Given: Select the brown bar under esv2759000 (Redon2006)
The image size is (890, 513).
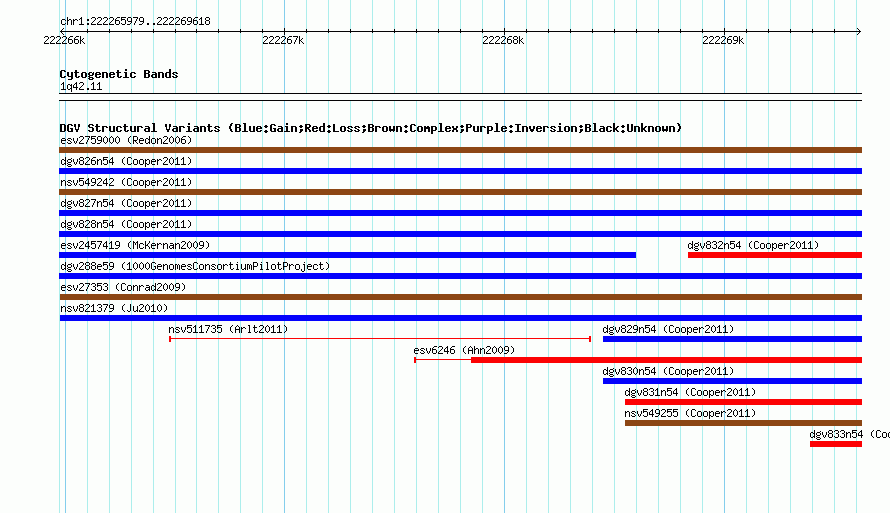Looking at the screenshot, I should (x=460, y=150).
